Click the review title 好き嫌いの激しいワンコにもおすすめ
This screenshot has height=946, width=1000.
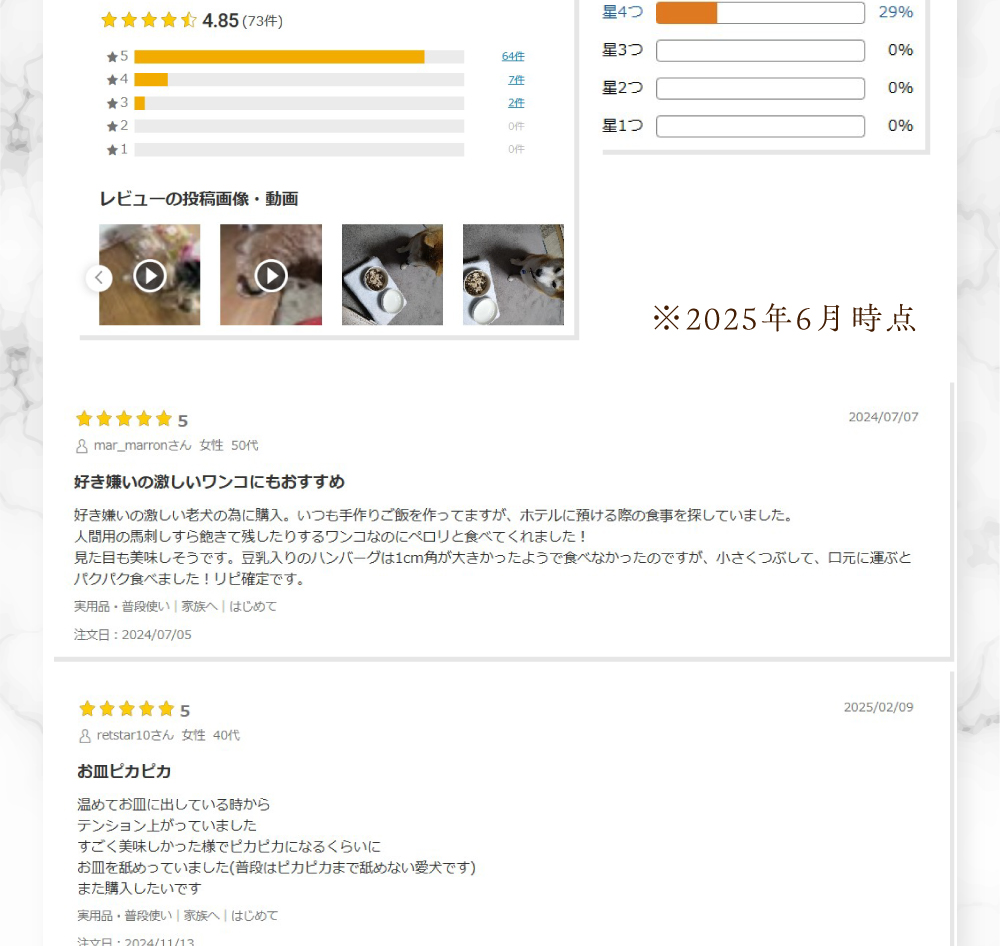[x=209, y=482]
